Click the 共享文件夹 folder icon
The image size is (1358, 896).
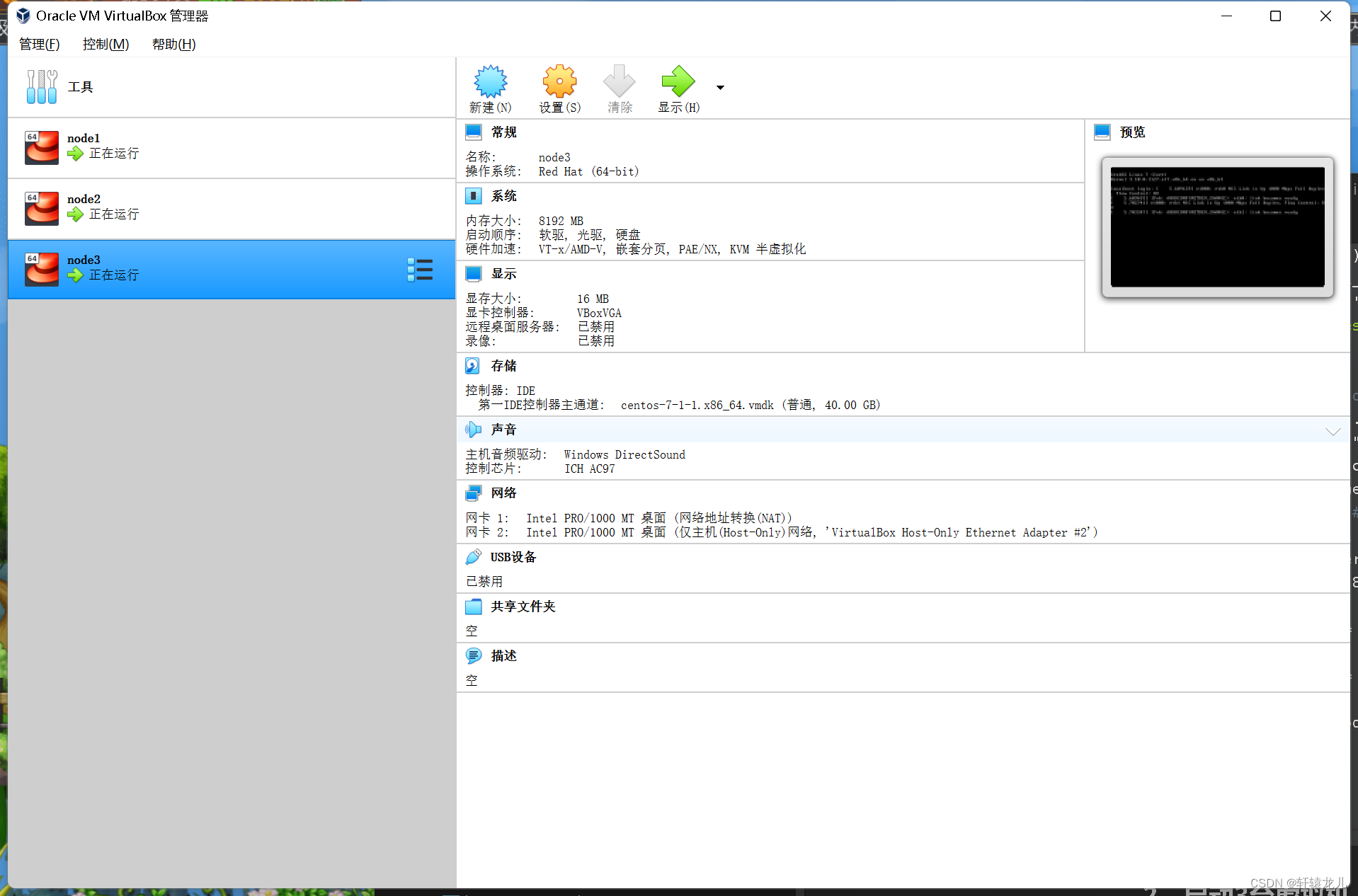473,607
